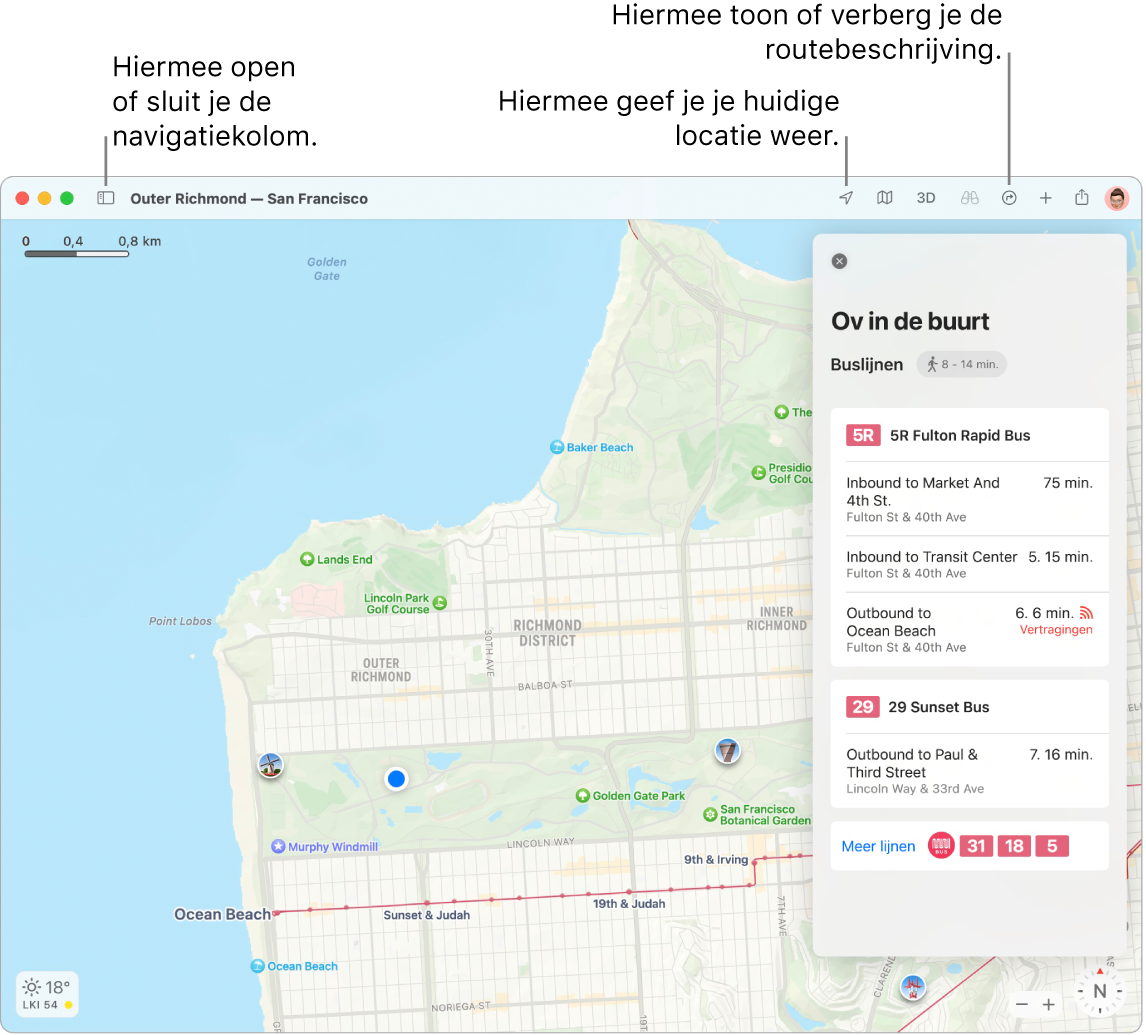1146x1035 pixels.
Task: Toggle the navigation sidebar
Action: 105,198
